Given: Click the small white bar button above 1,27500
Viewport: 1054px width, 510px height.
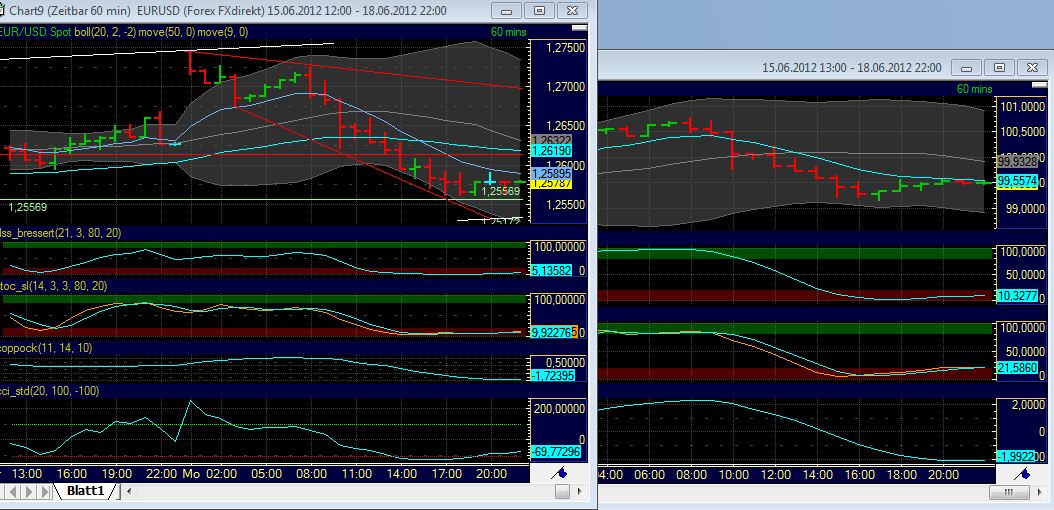Looking at the screenshot, I should 578,29.
